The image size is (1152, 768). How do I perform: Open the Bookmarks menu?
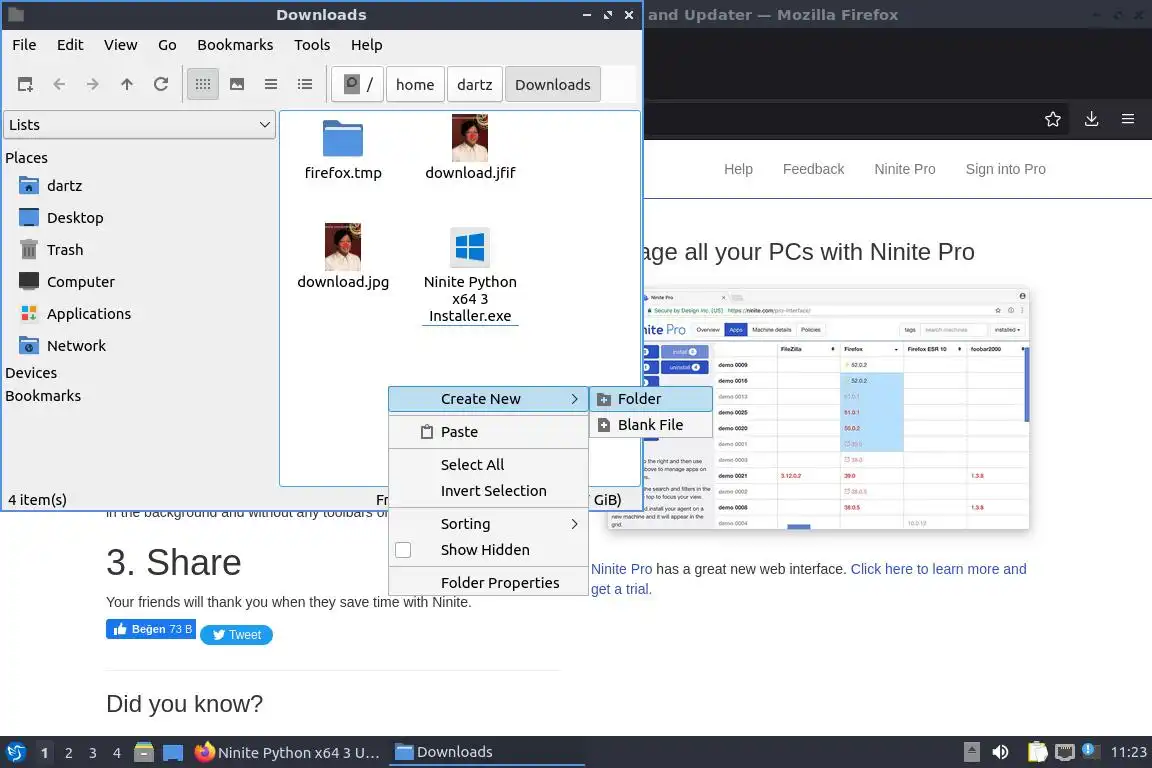tap(235, 45)
